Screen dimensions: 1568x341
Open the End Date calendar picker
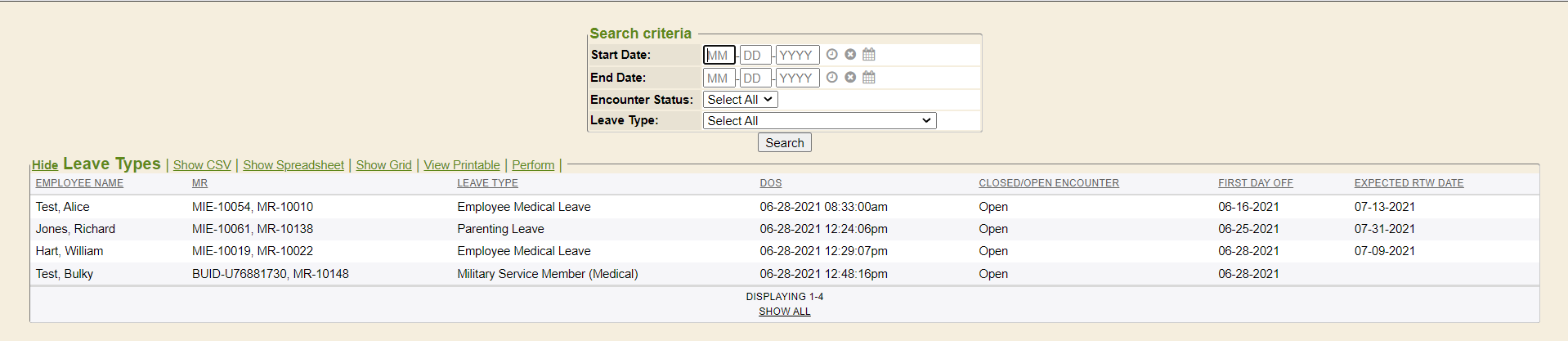coord(869,78)
